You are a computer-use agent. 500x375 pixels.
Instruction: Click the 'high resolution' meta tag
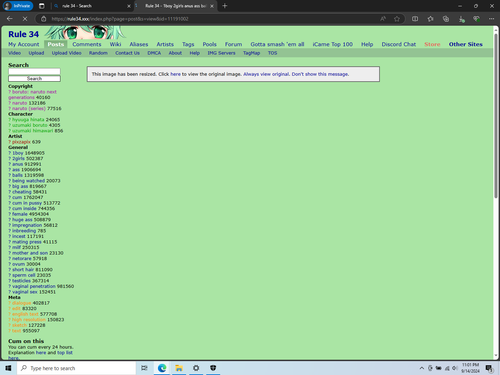click(x=29, y=320)
